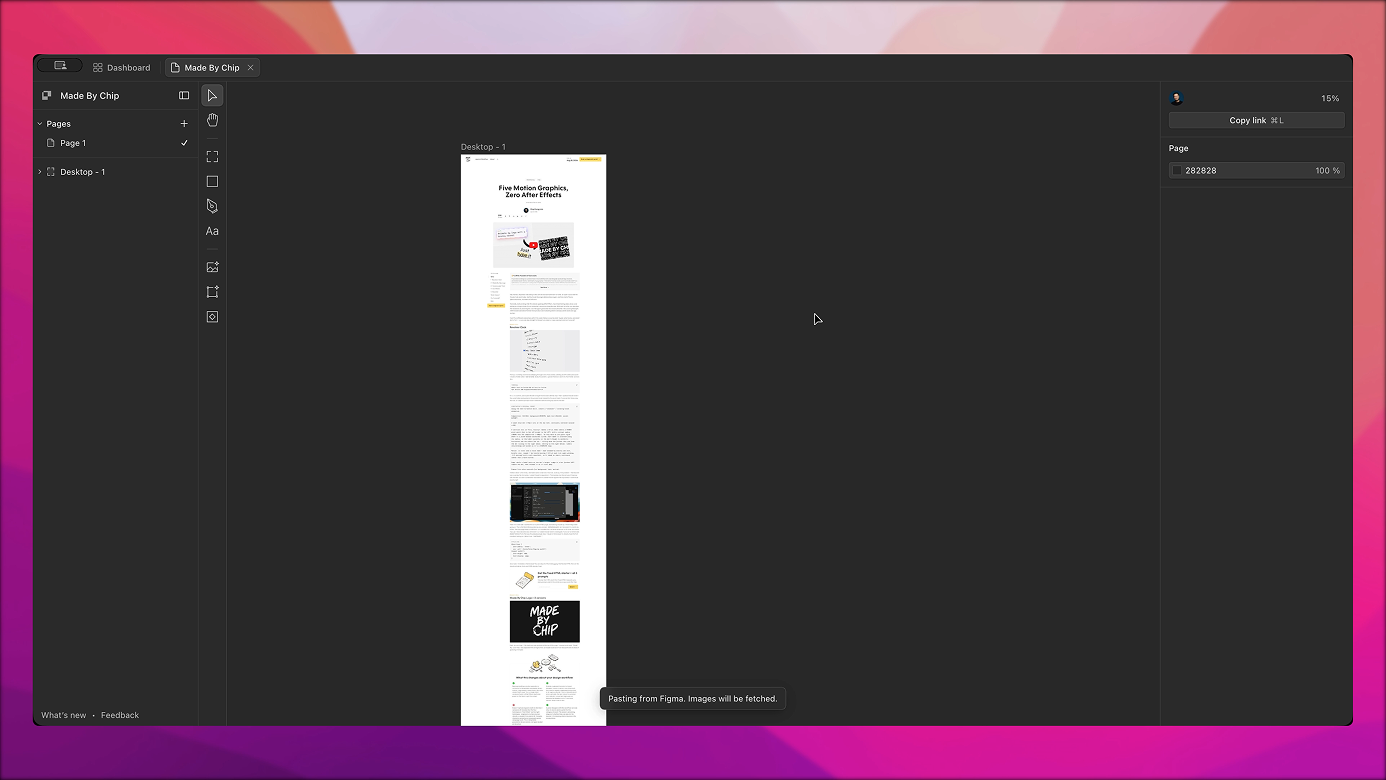This screenshot has height=780, width=1386.
Task: Close the Made By Chip tab
Action: [x=250, y=68]
